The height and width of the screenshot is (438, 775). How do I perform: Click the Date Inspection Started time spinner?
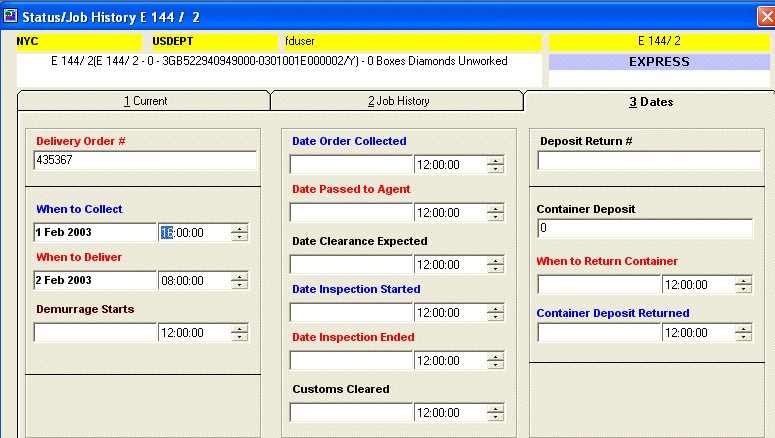(496, 312)
